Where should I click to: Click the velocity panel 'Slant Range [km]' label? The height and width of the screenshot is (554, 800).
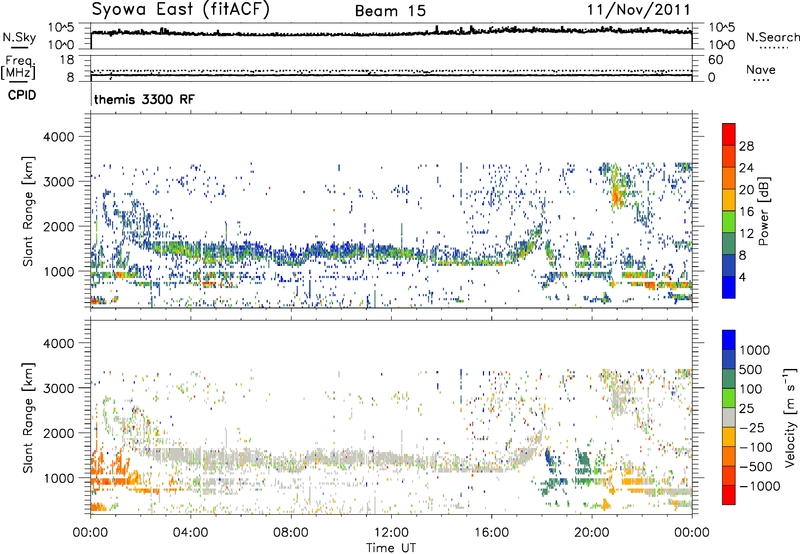coord(28,417)
